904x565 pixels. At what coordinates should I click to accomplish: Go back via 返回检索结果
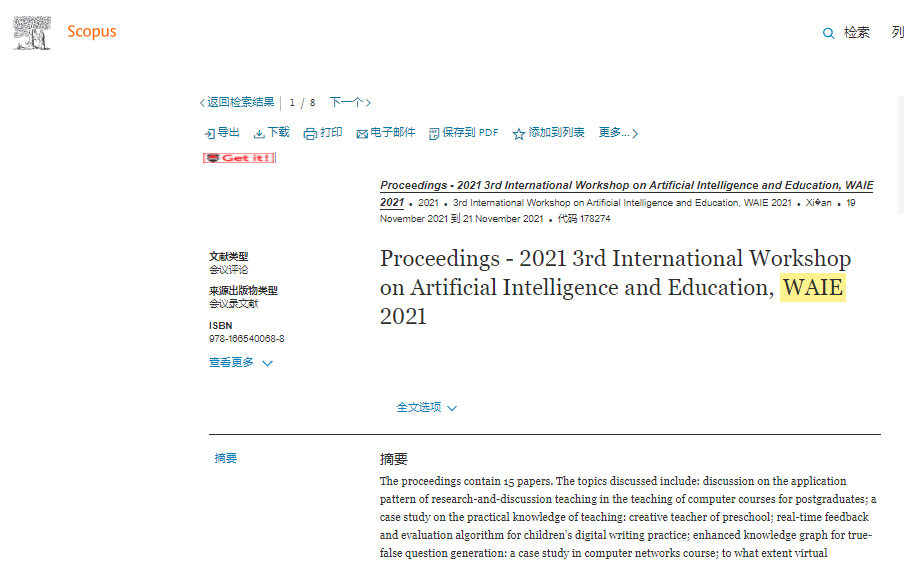(237, 102)
